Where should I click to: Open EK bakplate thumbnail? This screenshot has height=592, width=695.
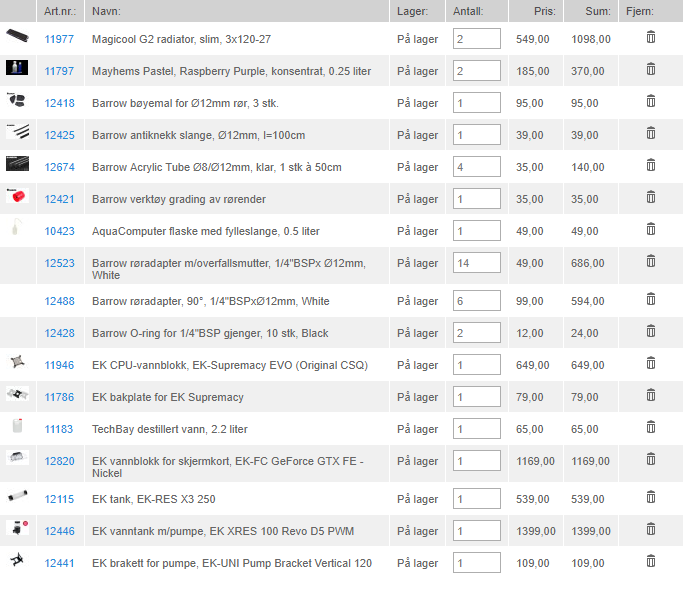point(17,393)
